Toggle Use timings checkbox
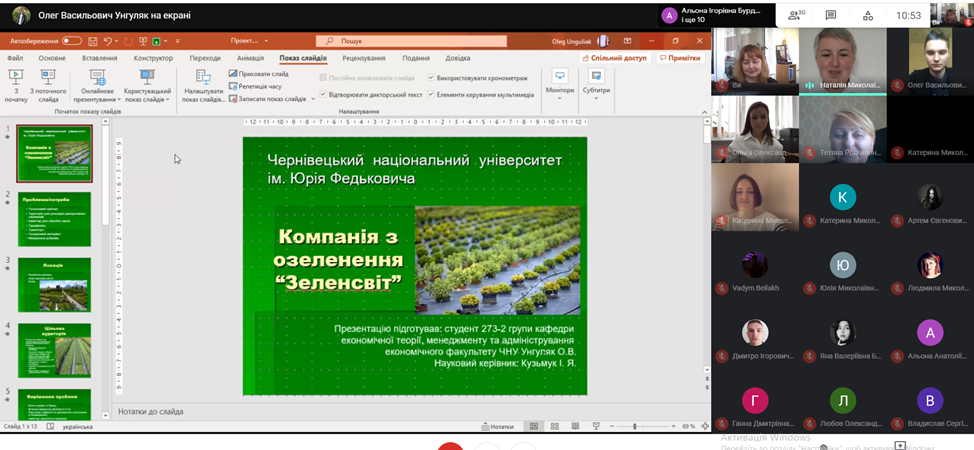Screen dimensions: 974x450 431,78
